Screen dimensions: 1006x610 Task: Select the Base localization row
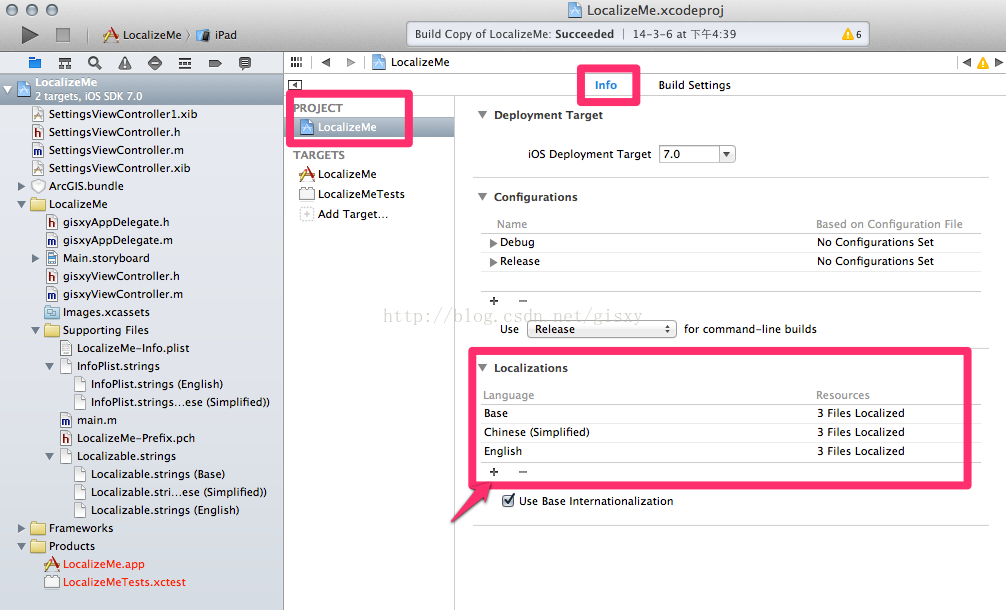click(x=731, y=413)
